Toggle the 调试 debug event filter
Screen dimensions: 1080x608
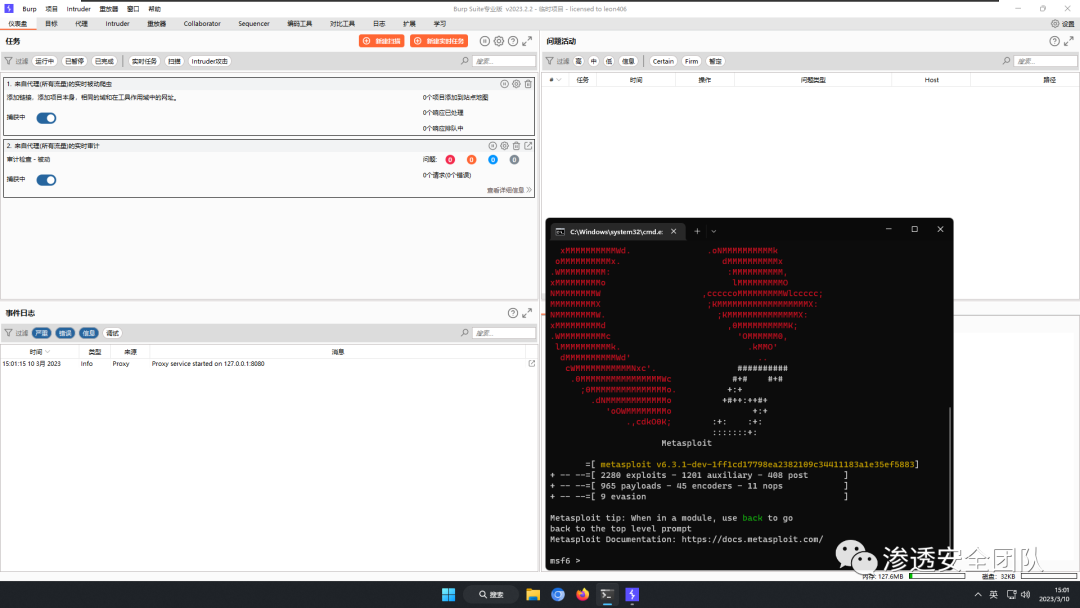112,333
